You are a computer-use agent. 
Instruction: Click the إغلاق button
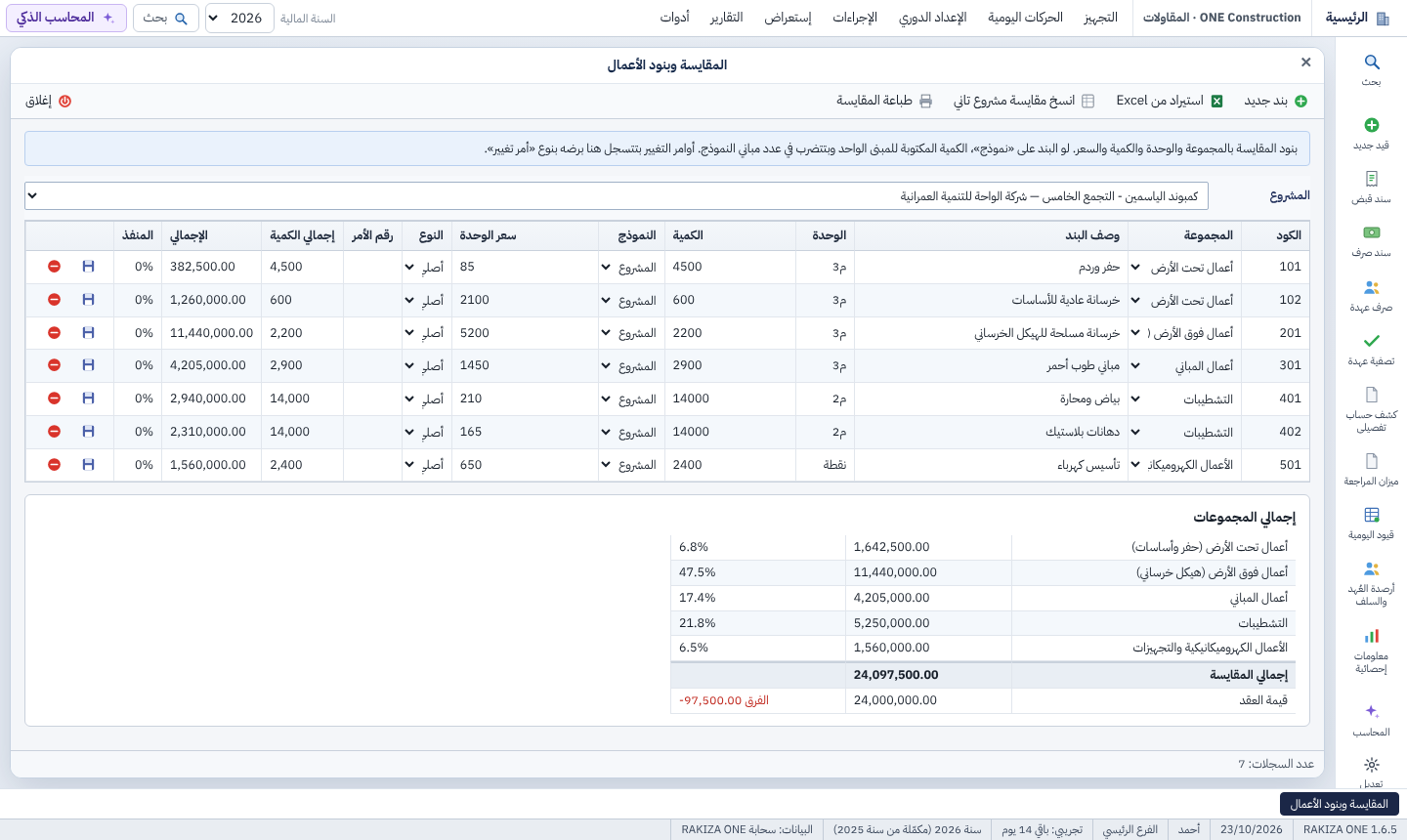coord(49,101)
